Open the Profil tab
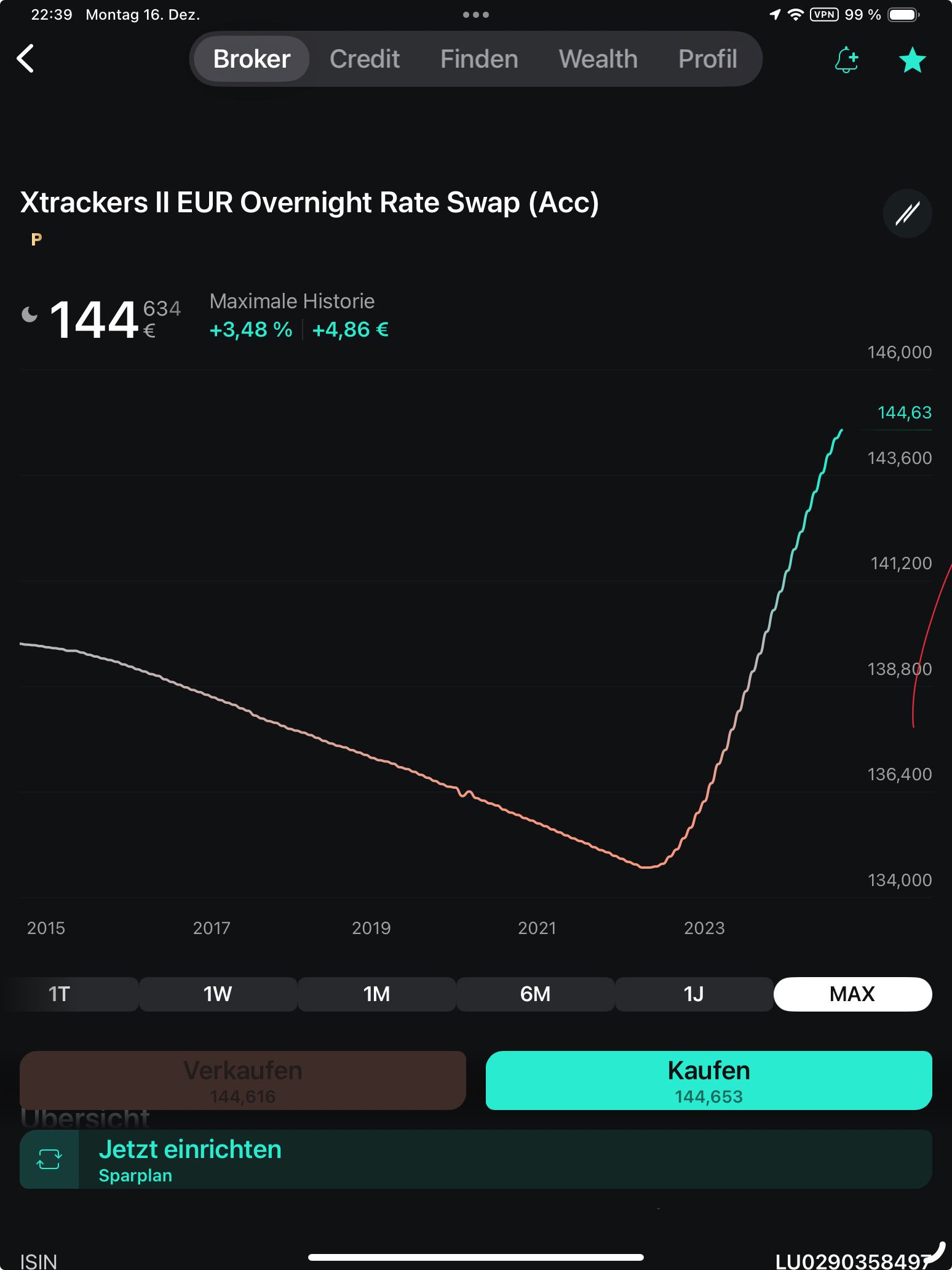 point(707,59)
